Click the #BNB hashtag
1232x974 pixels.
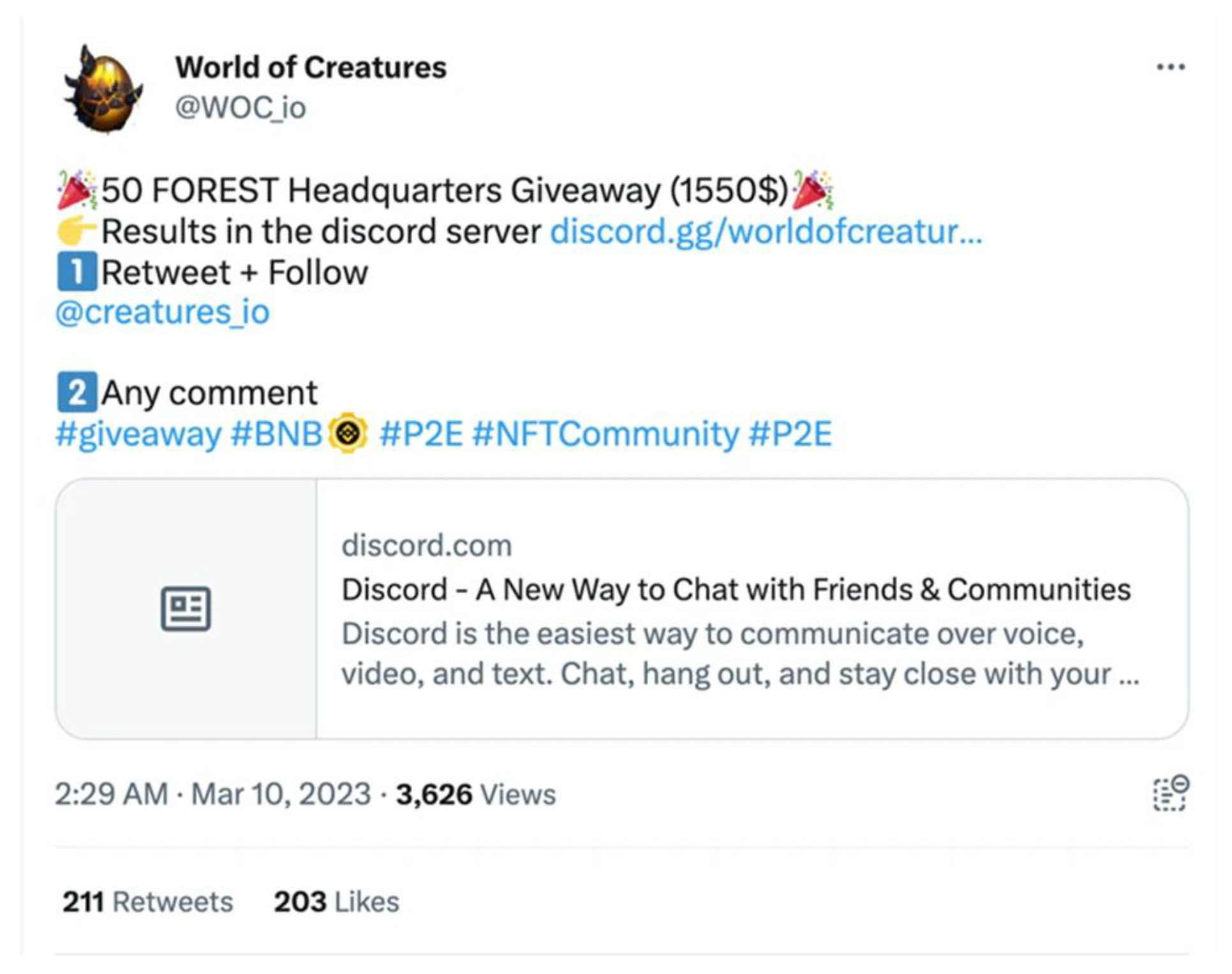[x=276, y=434]
